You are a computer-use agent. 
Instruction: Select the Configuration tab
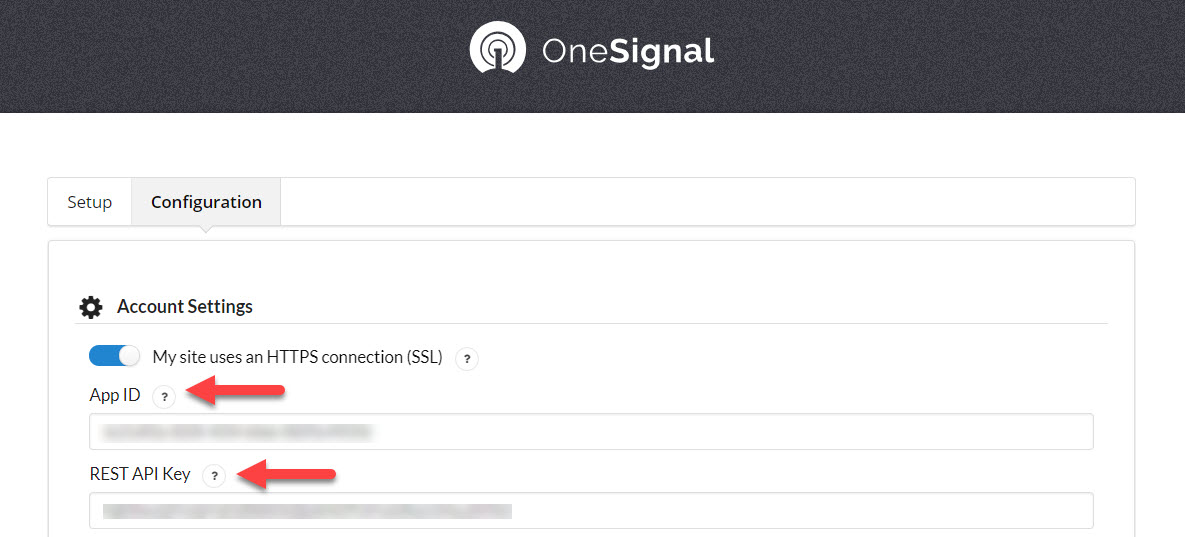coord(206,202)
